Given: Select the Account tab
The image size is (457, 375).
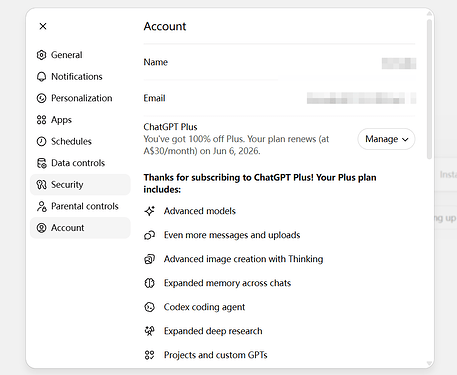Looking at the screenshot, I should click(80, 228).
